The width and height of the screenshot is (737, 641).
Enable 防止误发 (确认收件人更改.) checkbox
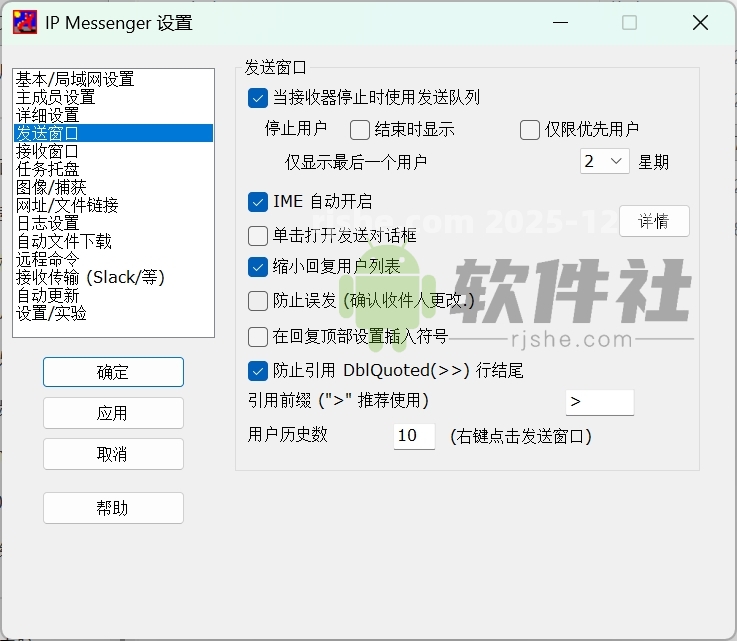[x=258, y=301]
